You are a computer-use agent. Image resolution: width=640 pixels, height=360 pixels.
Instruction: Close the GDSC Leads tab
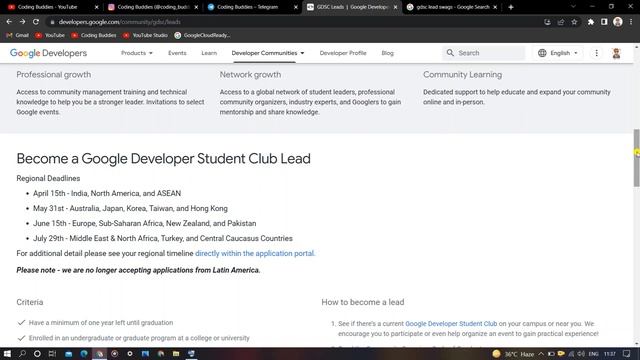tap(395, 7)
